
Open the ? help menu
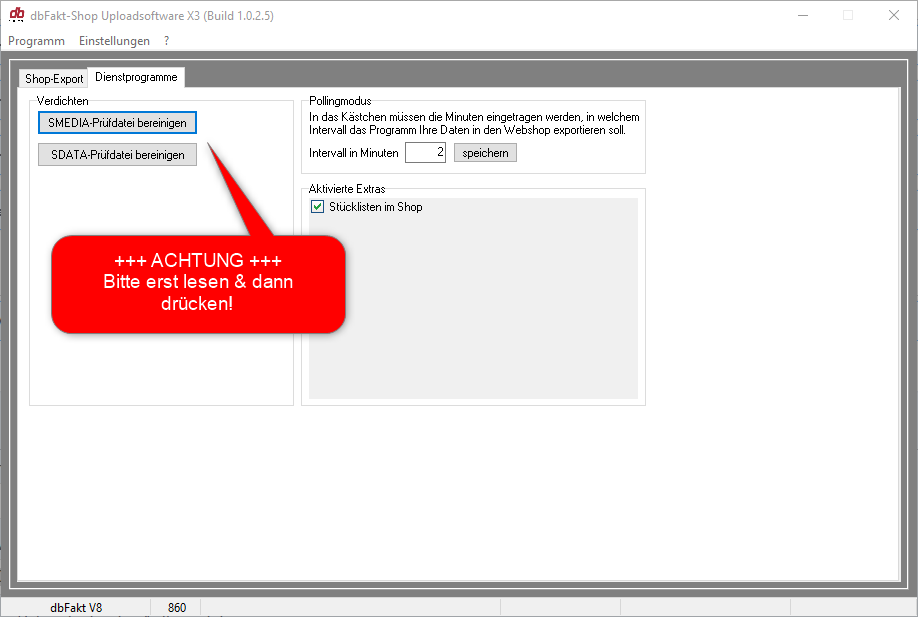click(167, 41)
